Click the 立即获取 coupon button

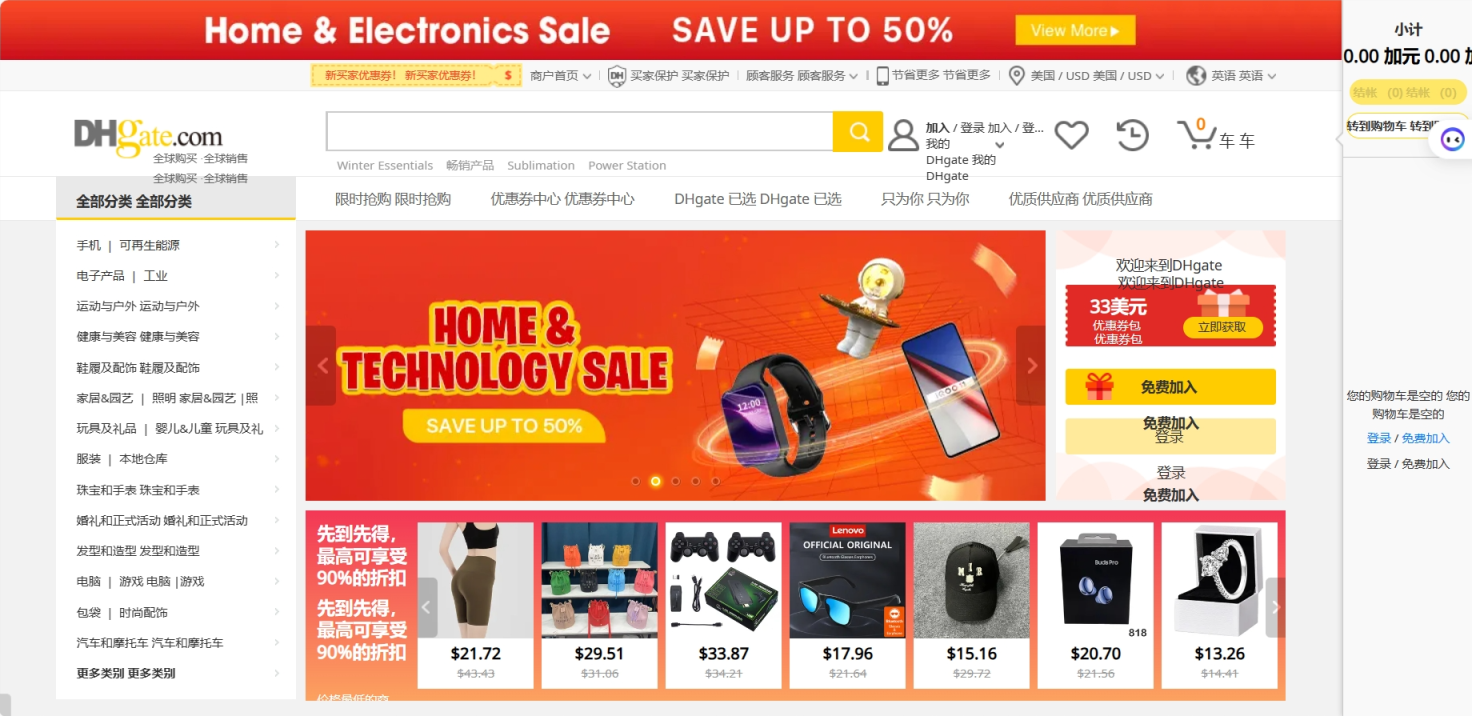(x=1222, y=327)
